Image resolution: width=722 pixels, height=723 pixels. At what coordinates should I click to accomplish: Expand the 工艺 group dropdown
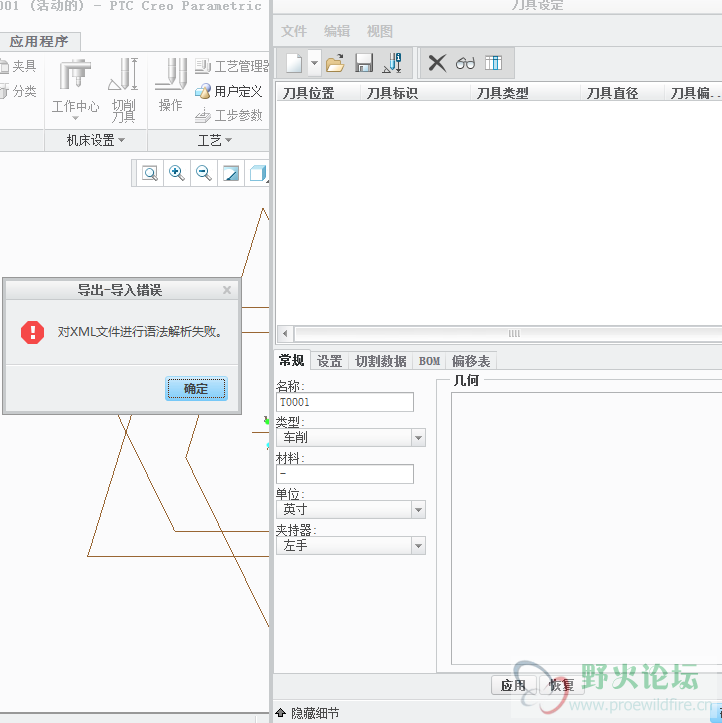coord(214,140)
